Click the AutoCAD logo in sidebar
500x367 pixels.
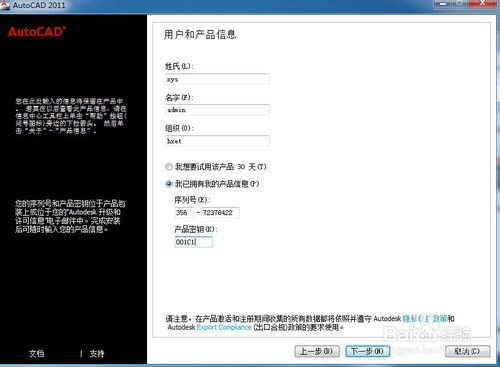tap(37, 32)
